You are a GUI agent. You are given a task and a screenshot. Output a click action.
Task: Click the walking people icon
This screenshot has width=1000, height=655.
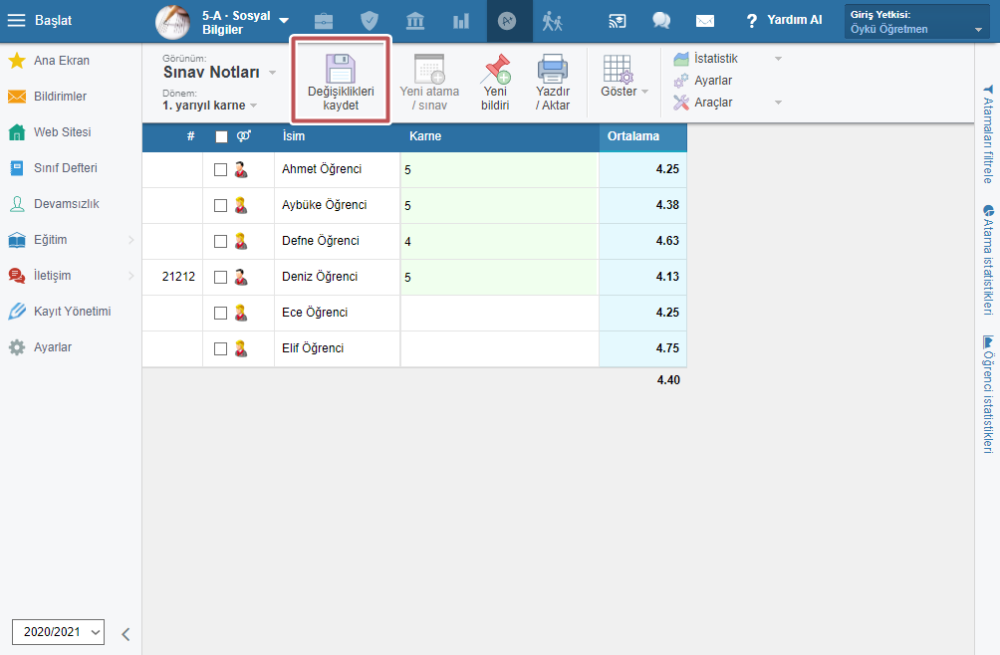pyautogui.click(x=552, y=21)
